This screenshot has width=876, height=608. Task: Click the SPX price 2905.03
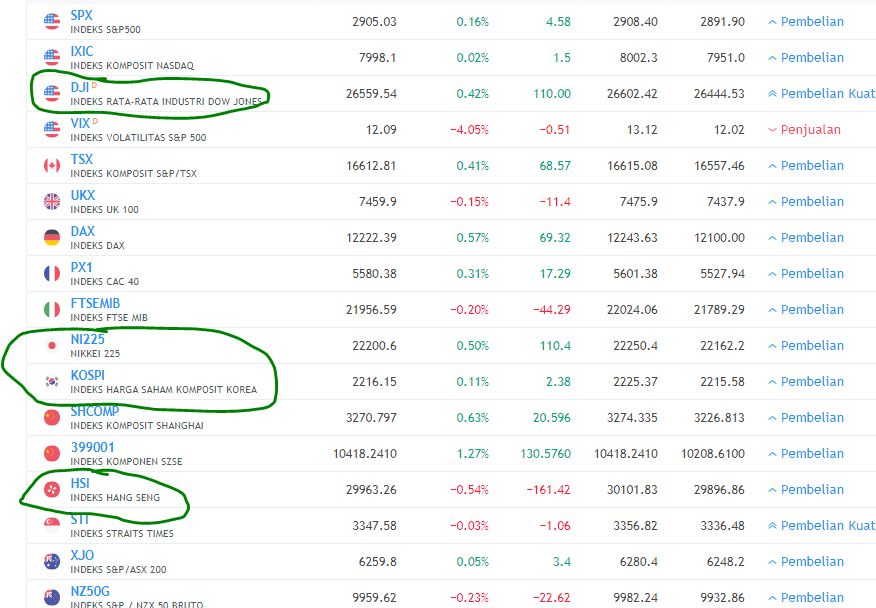coord(374,22)
